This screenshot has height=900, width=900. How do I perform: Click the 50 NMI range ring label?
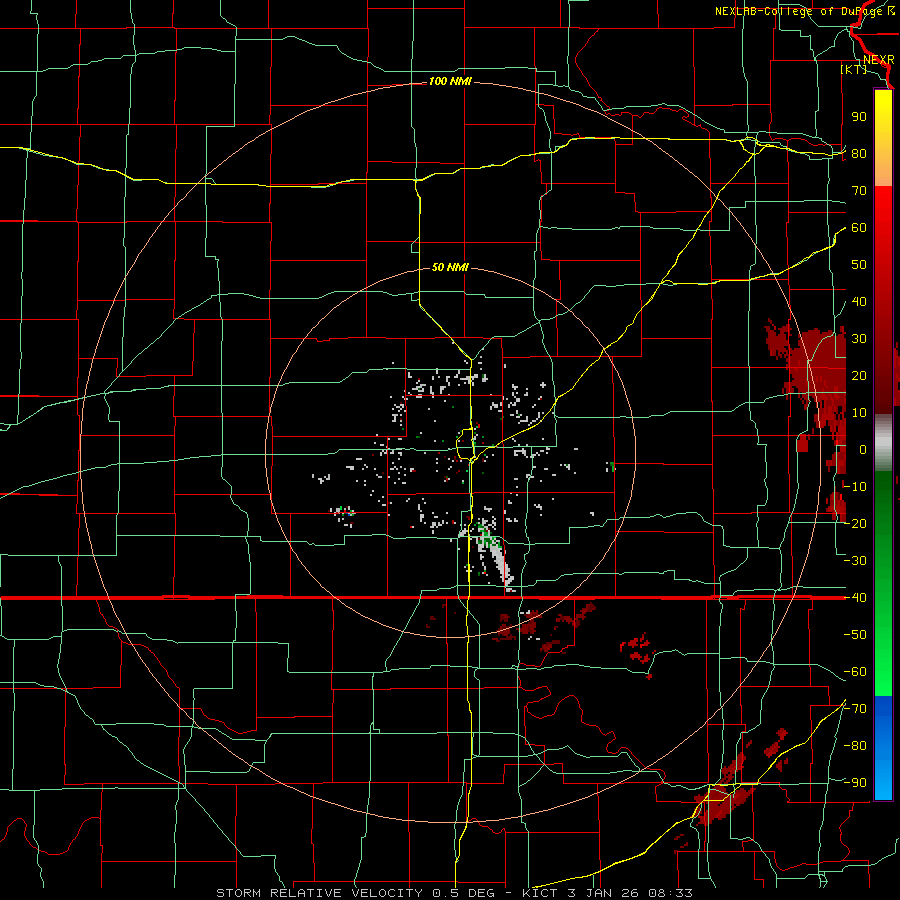pos(450,267)
